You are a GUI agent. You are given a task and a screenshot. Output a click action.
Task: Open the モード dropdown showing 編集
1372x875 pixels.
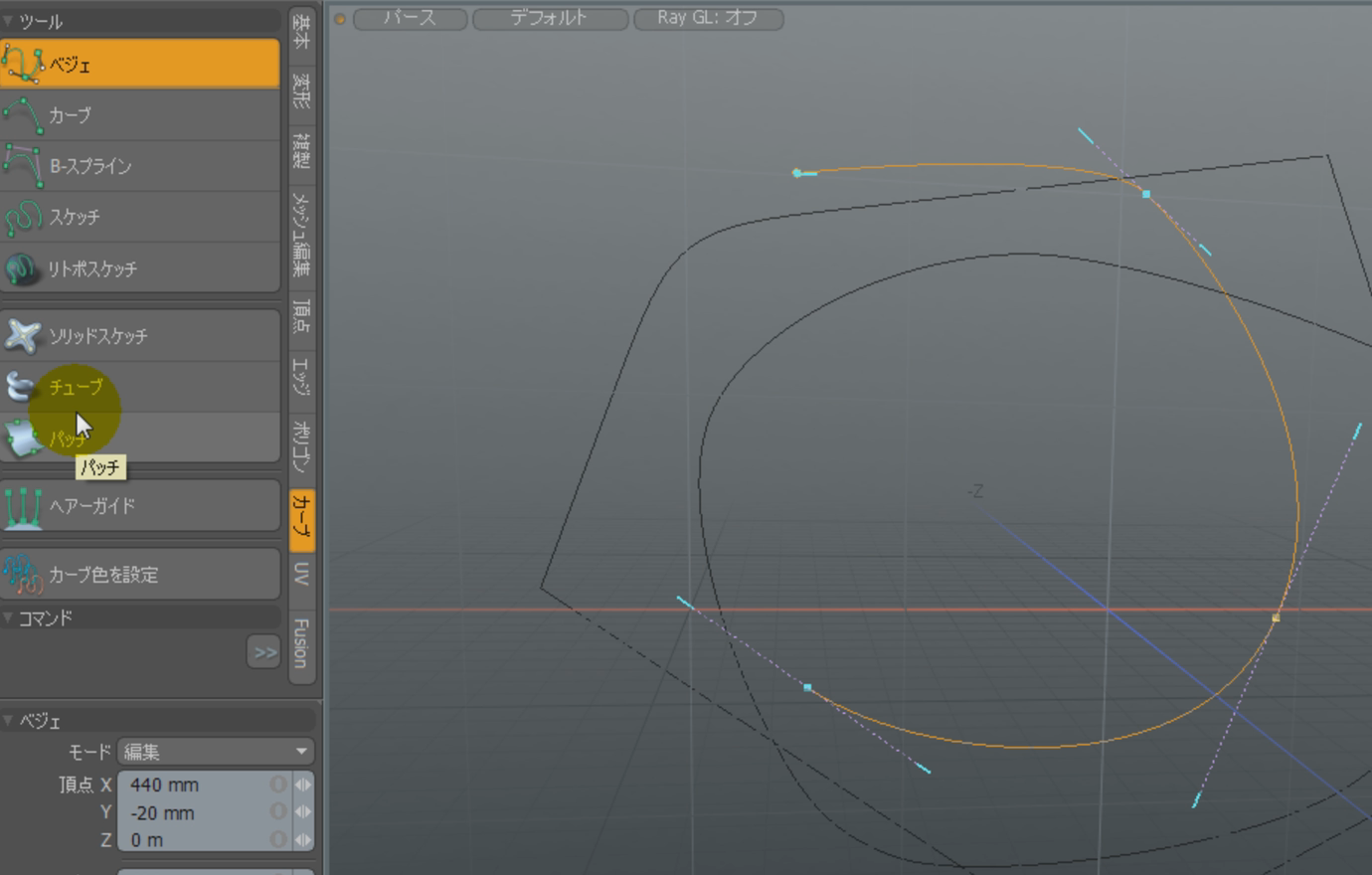pyautogui.click(x=215, y=752)
